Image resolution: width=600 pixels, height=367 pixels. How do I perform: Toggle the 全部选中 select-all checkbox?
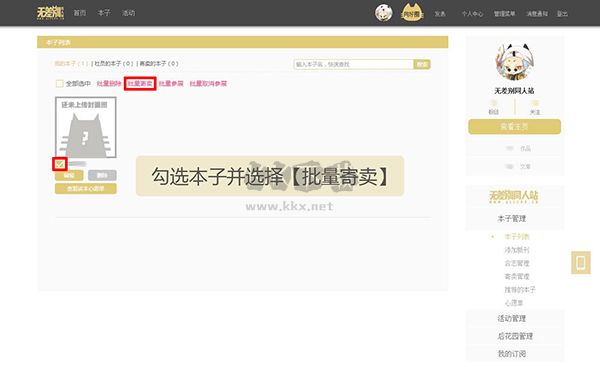59,83
